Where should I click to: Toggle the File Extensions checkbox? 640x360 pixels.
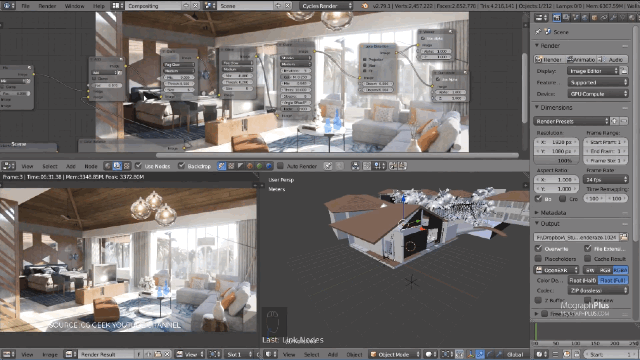point(588,248)
